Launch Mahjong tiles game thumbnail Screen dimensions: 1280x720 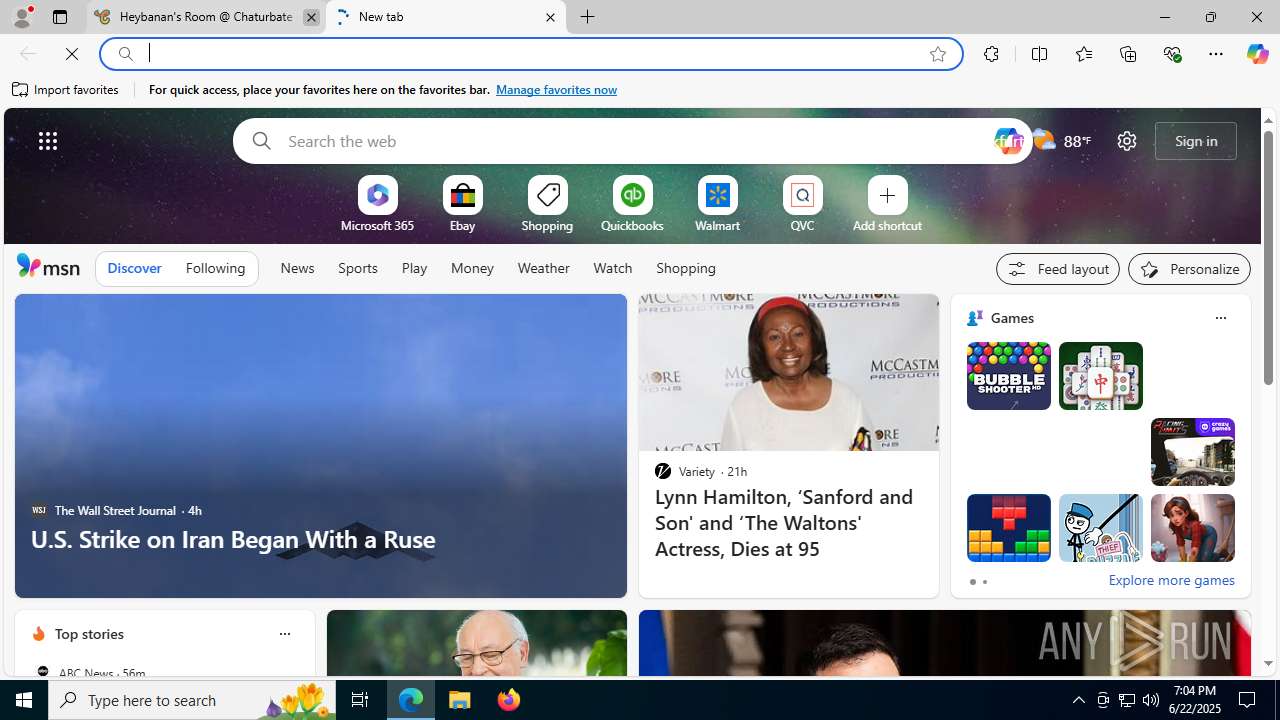[x=1100, y=376]
